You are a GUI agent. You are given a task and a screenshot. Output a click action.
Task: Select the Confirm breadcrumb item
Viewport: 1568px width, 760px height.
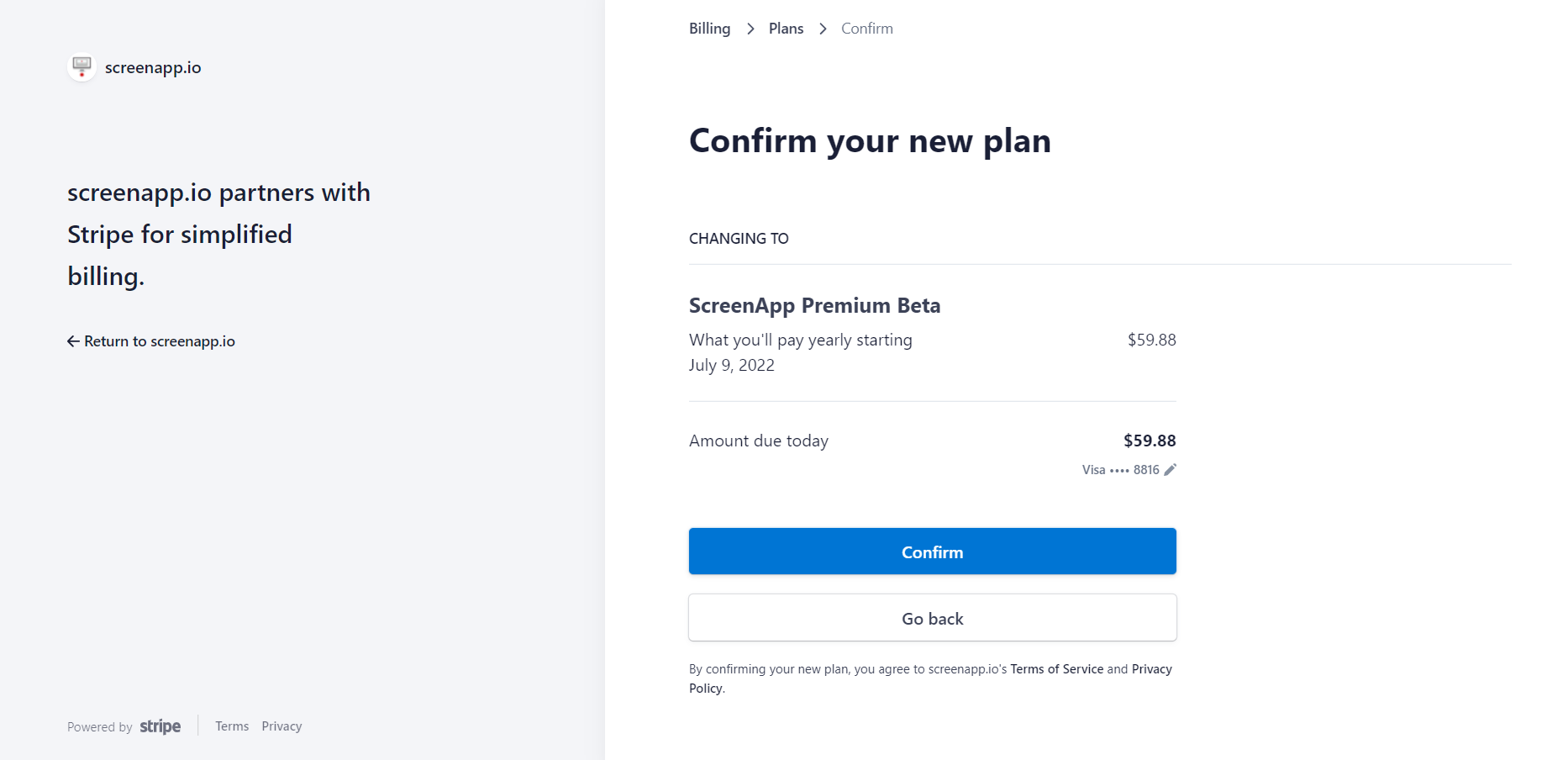pyautogui.click(x=866, y=29)
